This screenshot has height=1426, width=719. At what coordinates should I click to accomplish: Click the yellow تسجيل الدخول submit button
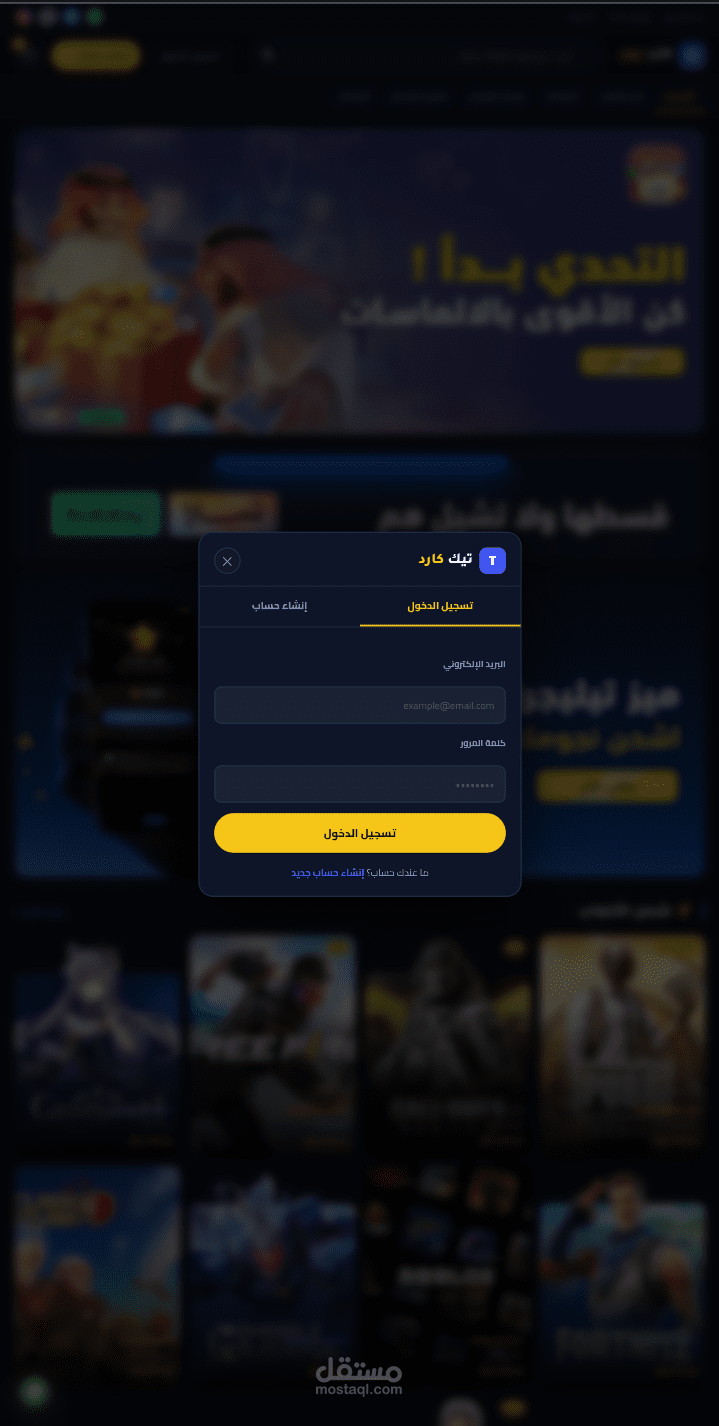[x=360, y=833]
